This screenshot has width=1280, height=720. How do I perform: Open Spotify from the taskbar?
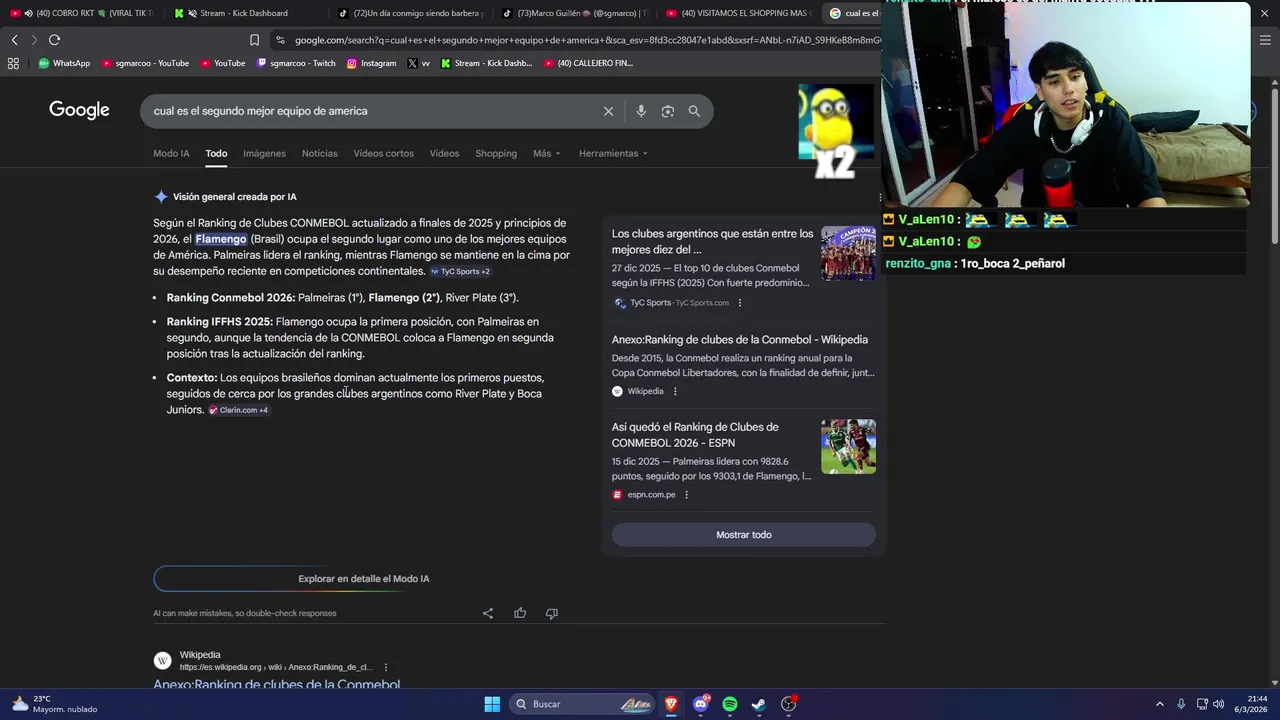point(730,704)
